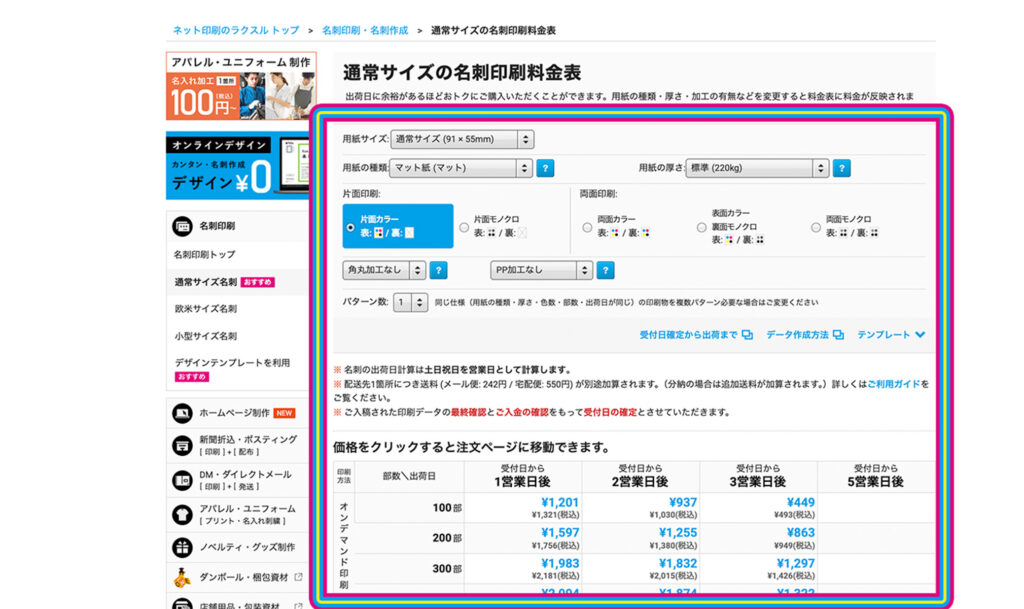
Task: Click the アパレル・ユニフォーム shirt icon
Action: point(182,514)
